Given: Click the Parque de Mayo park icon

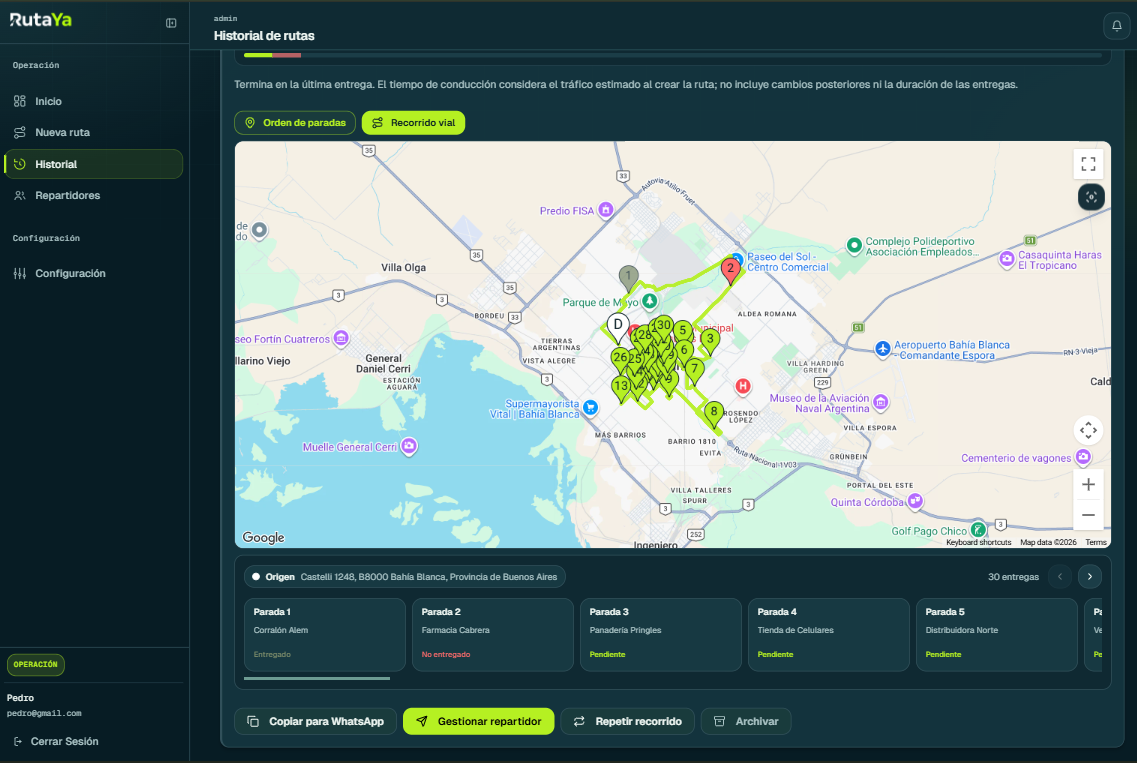Looking at the screenshot, I should pos(650,300).
